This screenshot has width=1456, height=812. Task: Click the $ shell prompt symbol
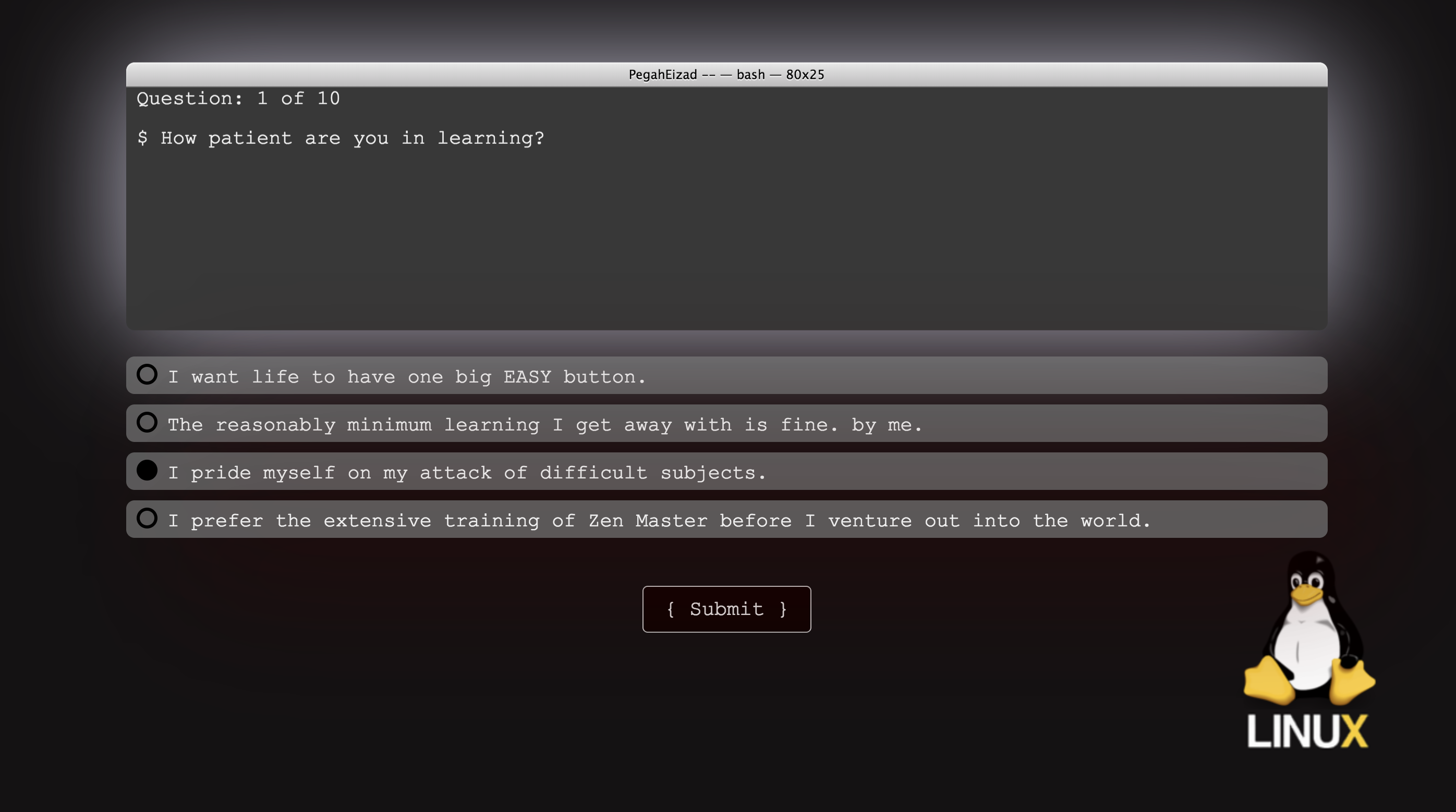[x=142, y=138]
